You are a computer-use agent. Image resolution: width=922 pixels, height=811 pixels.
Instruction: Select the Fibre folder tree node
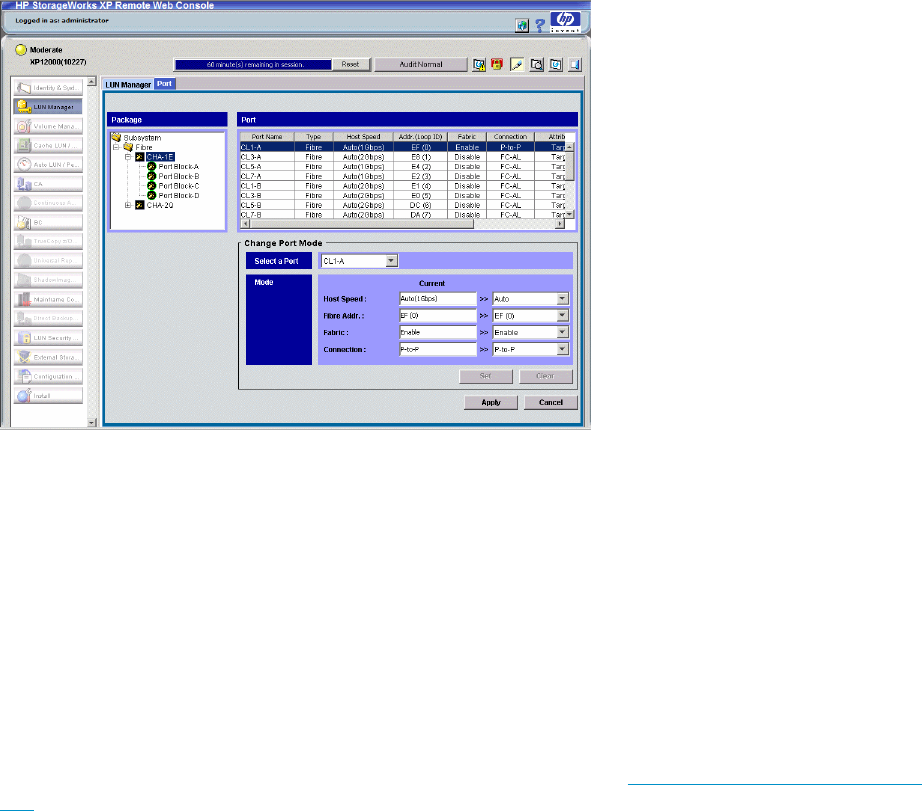(138, 147)
